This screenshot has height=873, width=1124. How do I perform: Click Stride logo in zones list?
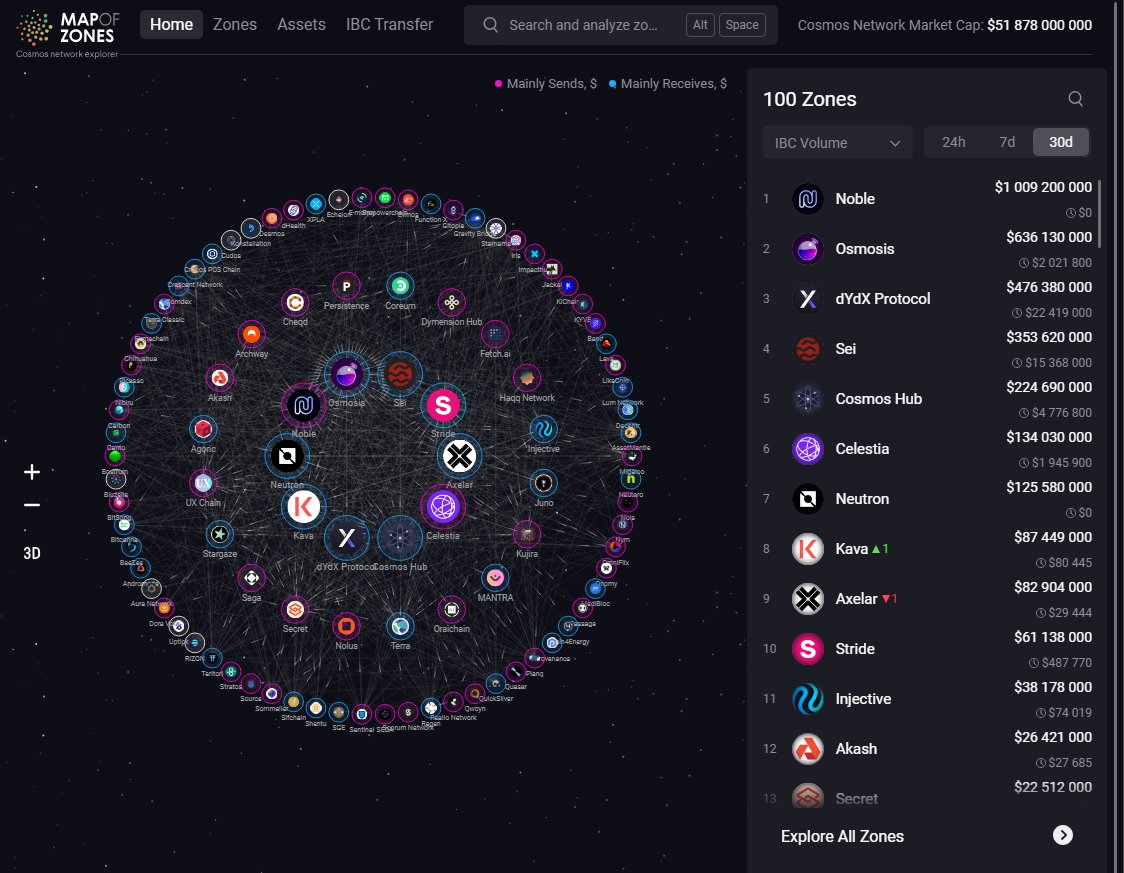tap(808, 649)
